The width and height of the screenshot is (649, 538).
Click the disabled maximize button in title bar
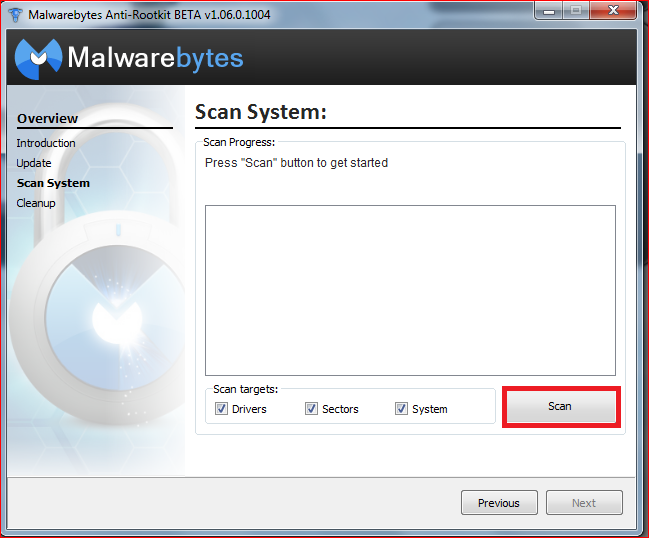[x=576, y=10]
